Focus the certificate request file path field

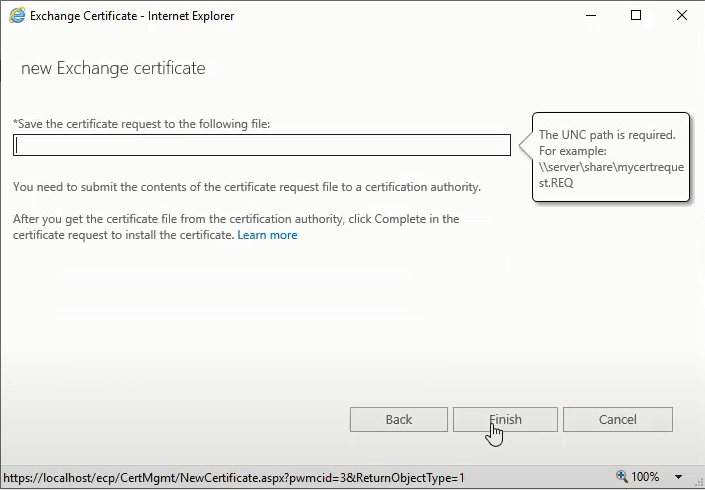pos(262,145)
